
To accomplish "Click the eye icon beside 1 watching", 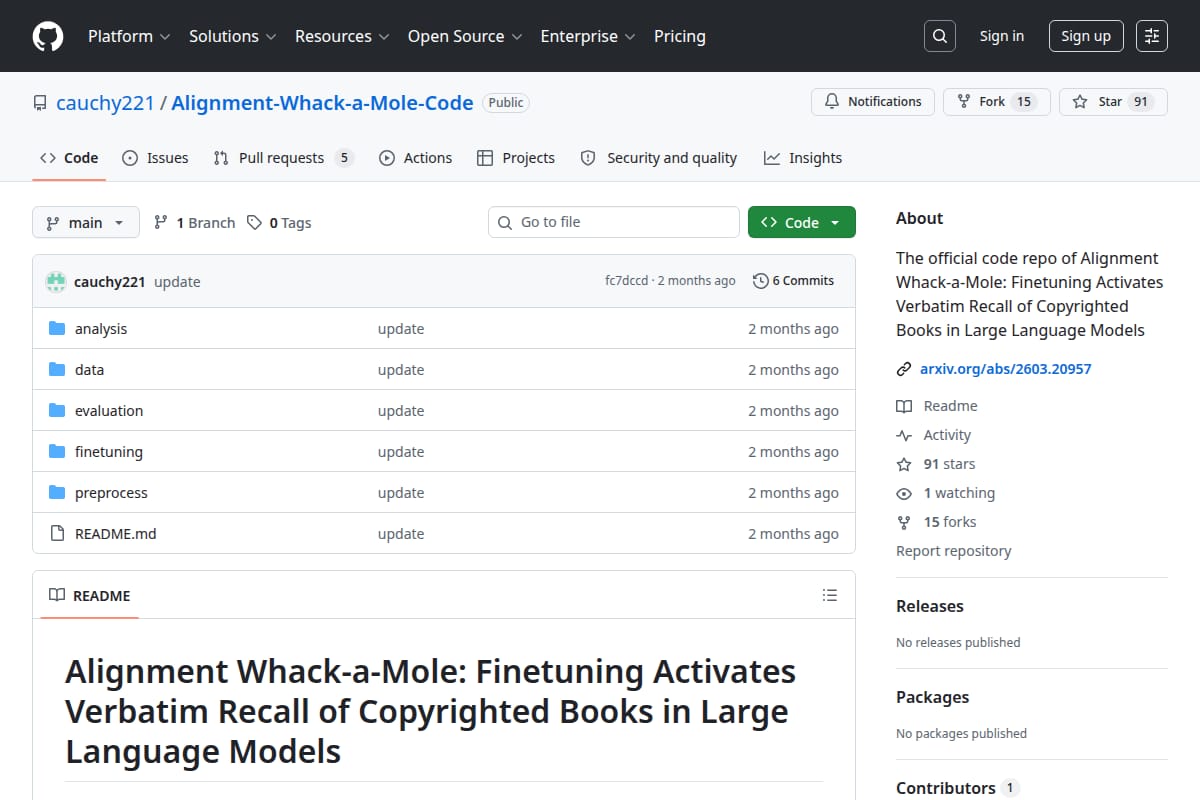I will 904,493.
